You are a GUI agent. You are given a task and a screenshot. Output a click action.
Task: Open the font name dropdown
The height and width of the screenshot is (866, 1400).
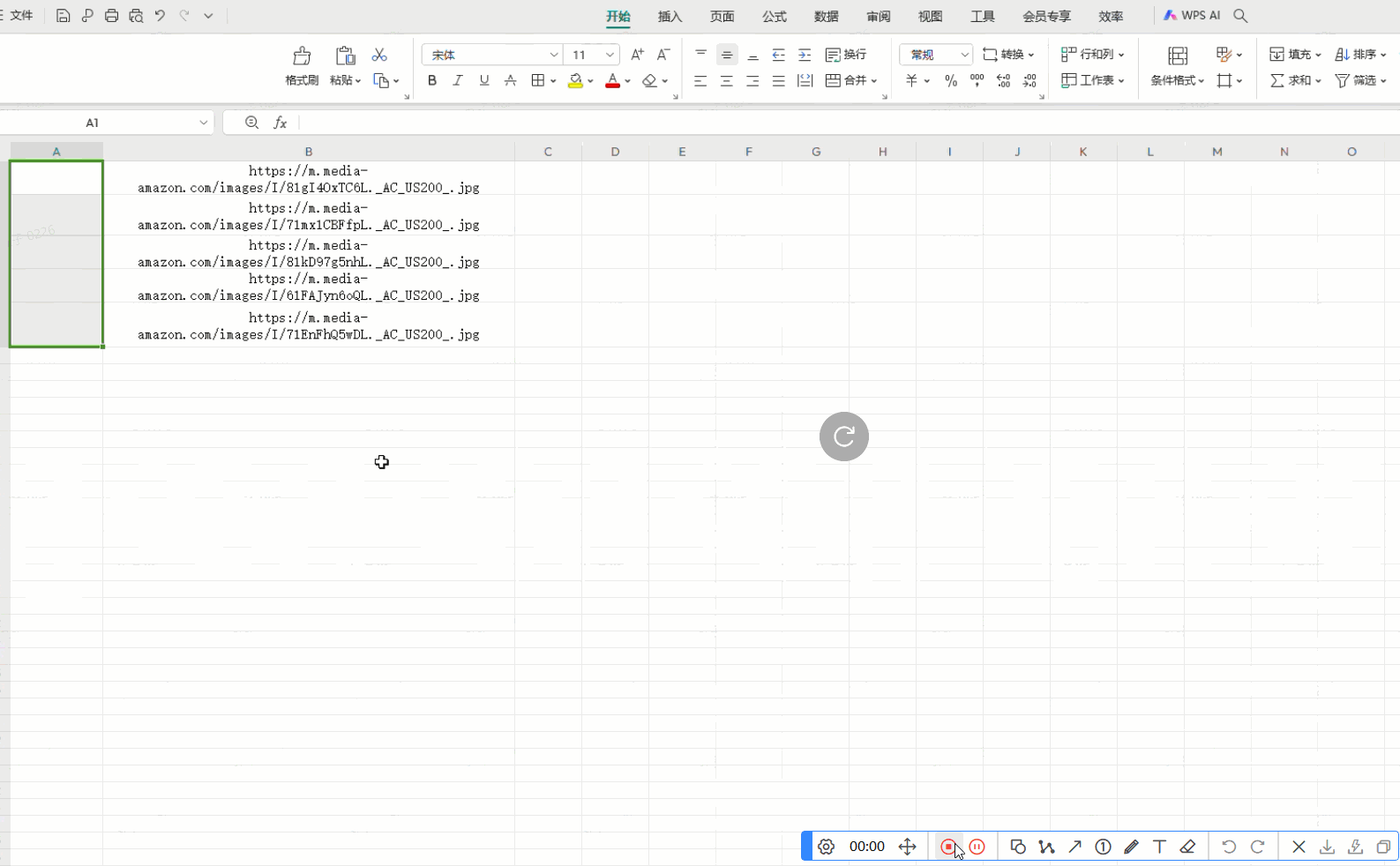tap(553, 55)
